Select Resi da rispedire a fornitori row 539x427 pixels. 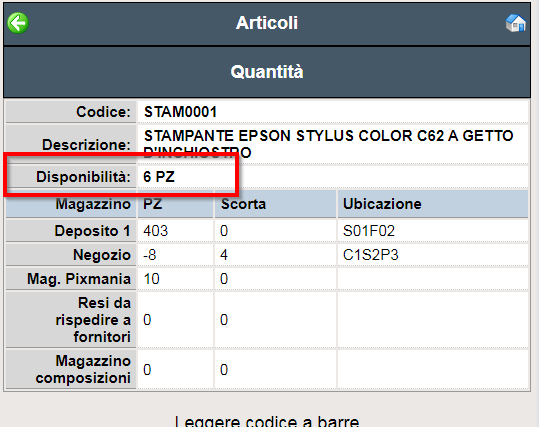267,320
